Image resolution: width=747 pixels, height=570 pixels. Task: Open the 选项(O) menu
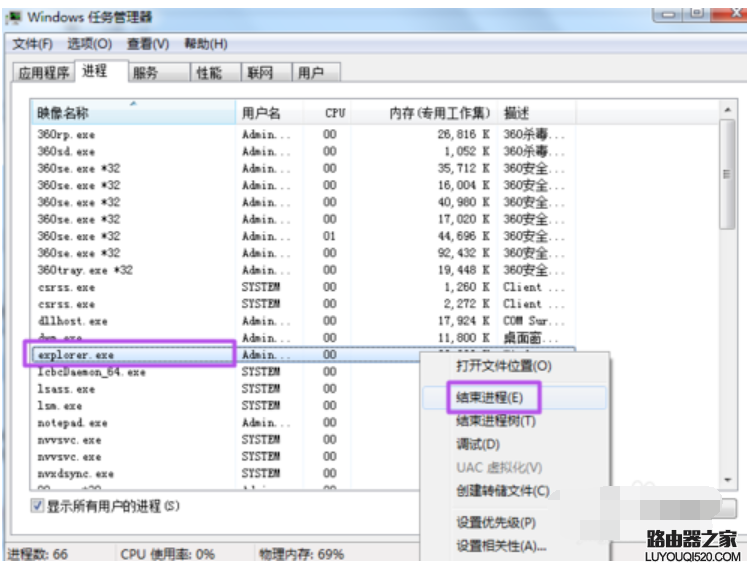(90, 44)
